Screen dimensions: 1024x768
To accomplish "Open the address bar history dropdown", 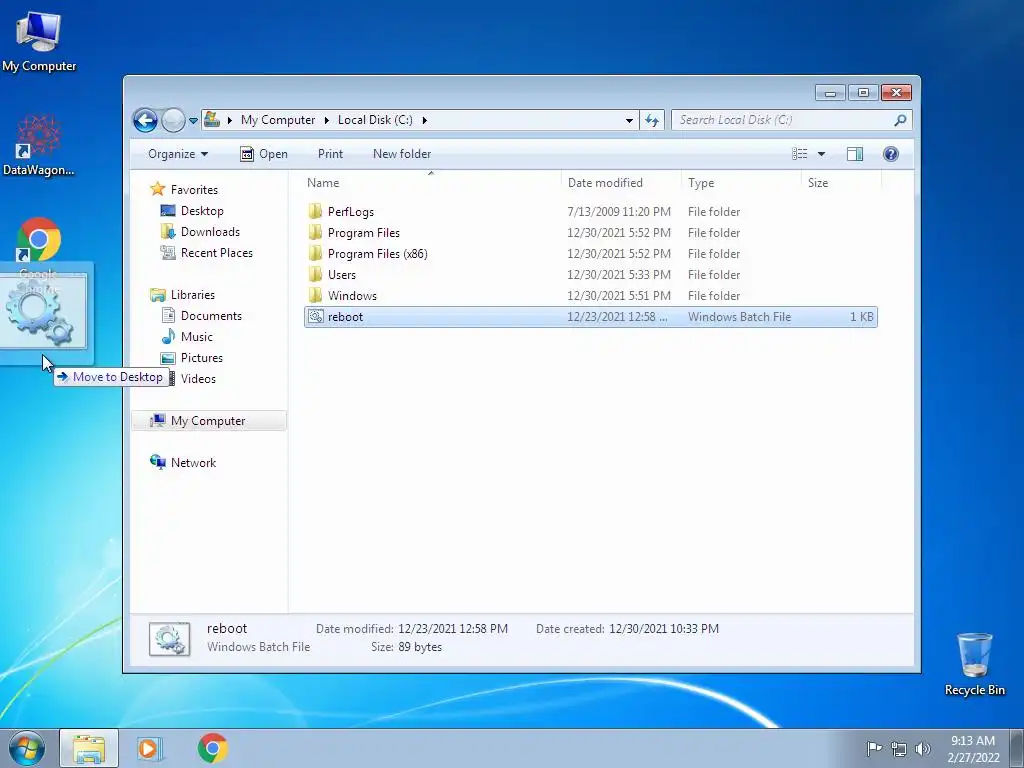I will tap(629, 120).
